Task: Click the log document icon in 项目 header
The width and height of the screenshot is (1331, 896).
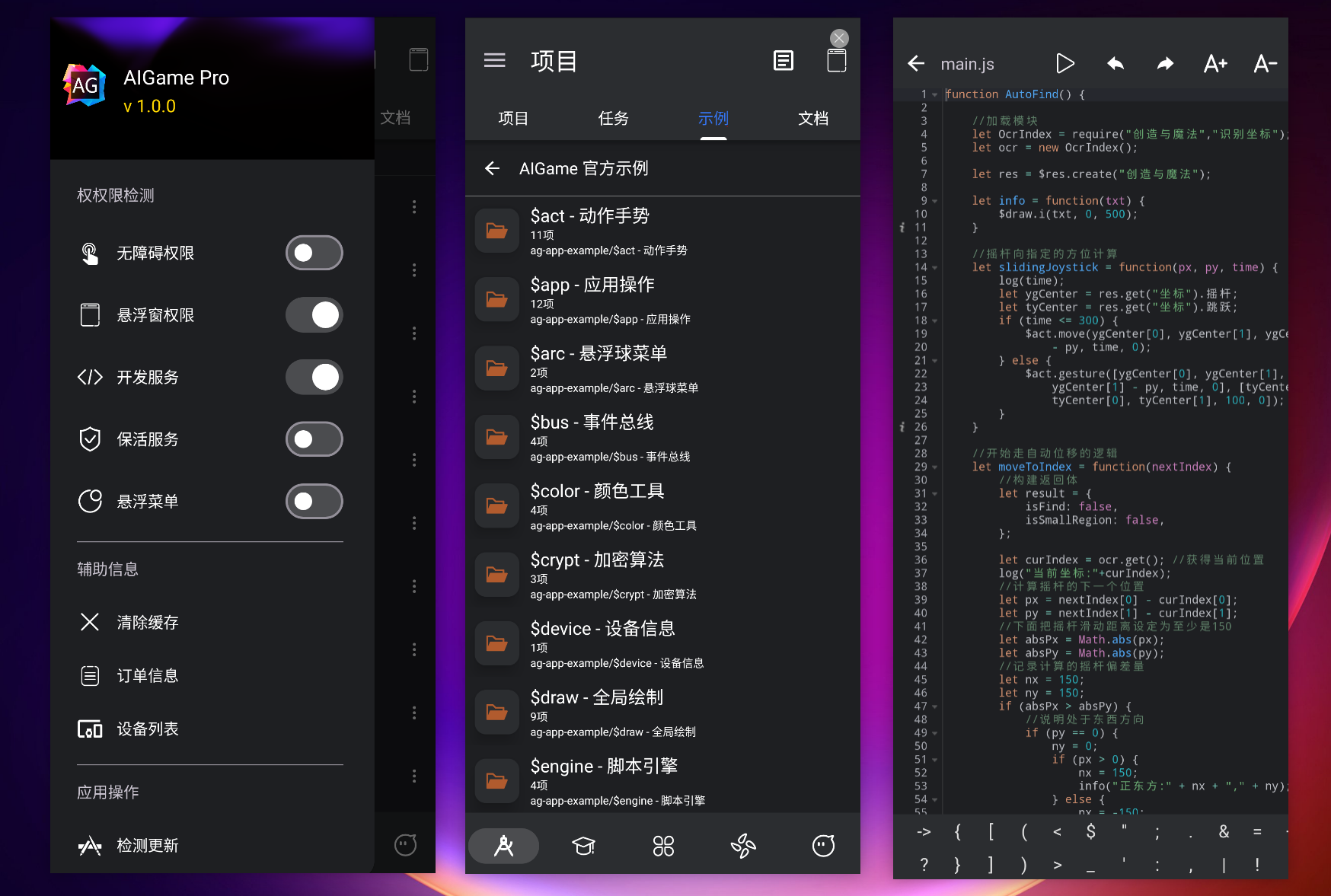Action: pyautogui.click(x=784, y=60)
